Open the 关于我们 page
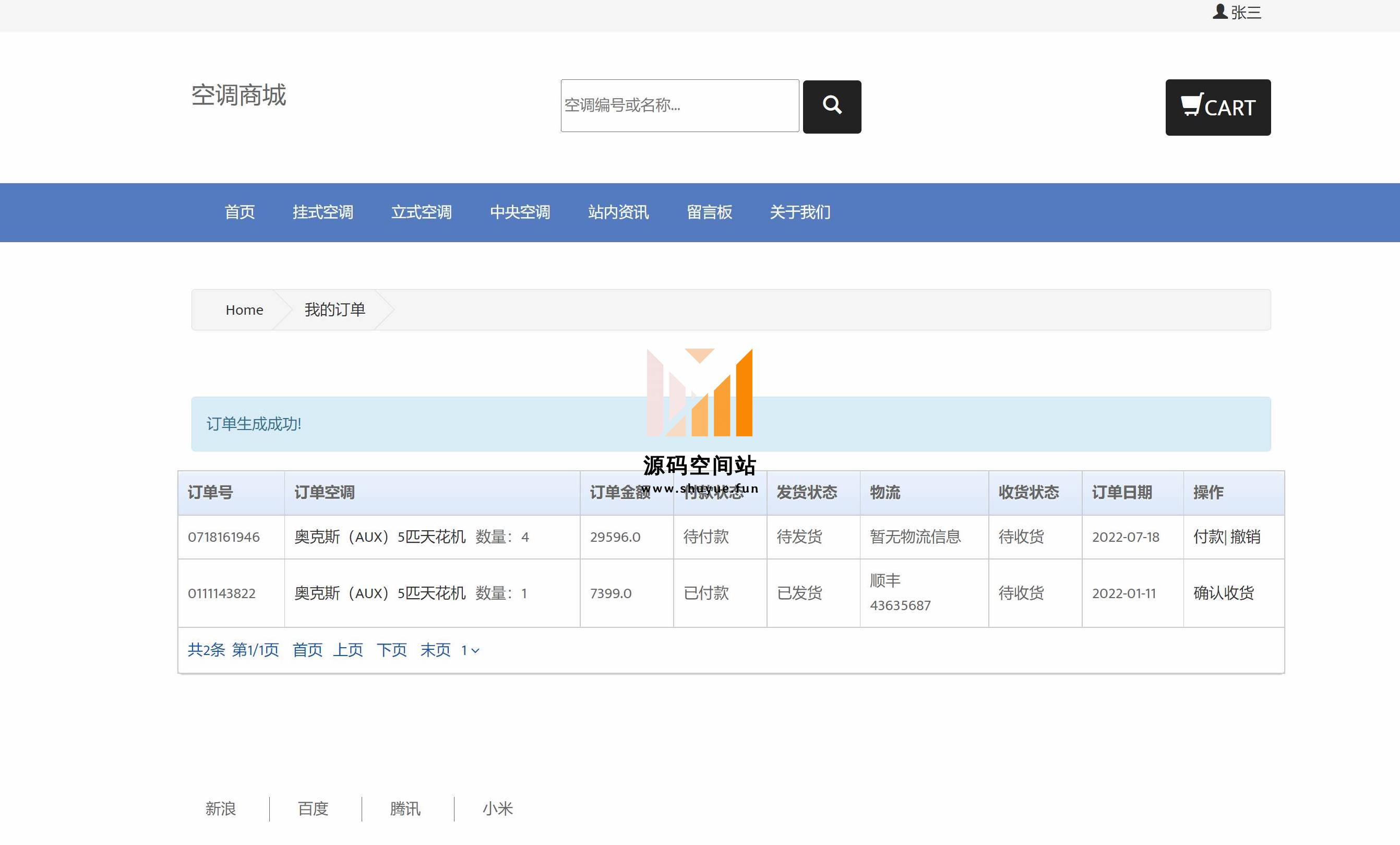Viewport: 1400px width, 845px height. 800,212
